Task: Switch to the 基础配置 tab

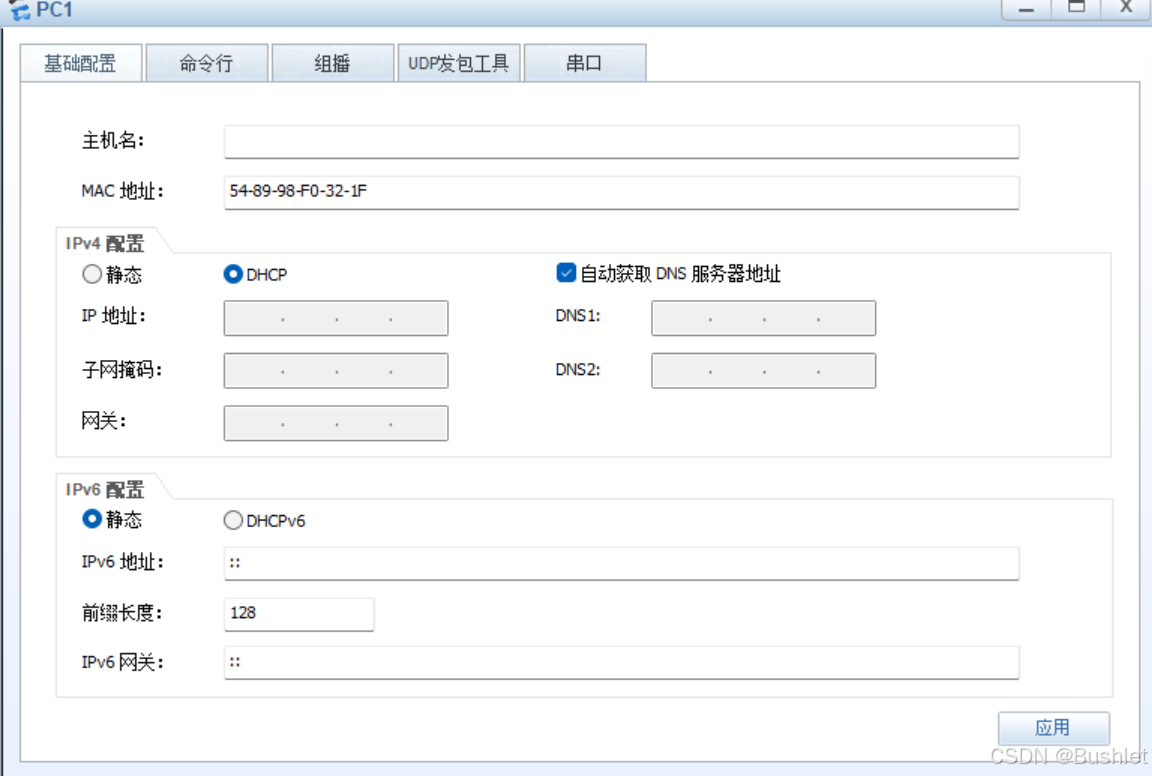Action: coord(81,63)
